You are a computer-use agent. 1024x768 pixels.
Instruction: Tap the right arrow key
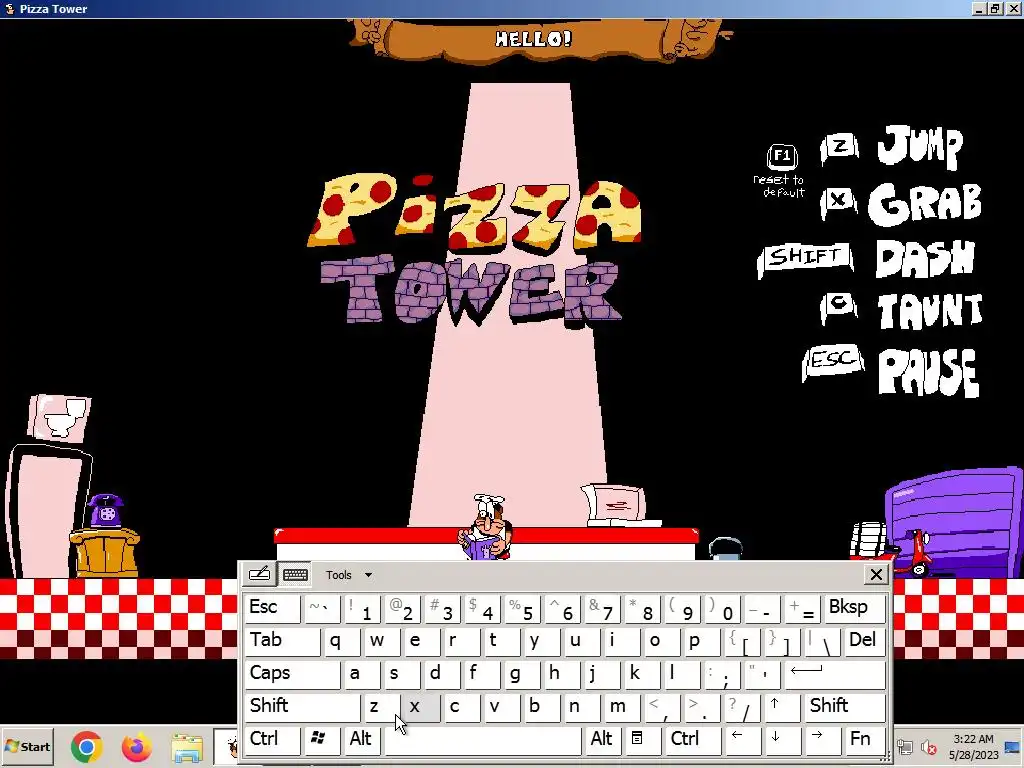pos(822,740)
